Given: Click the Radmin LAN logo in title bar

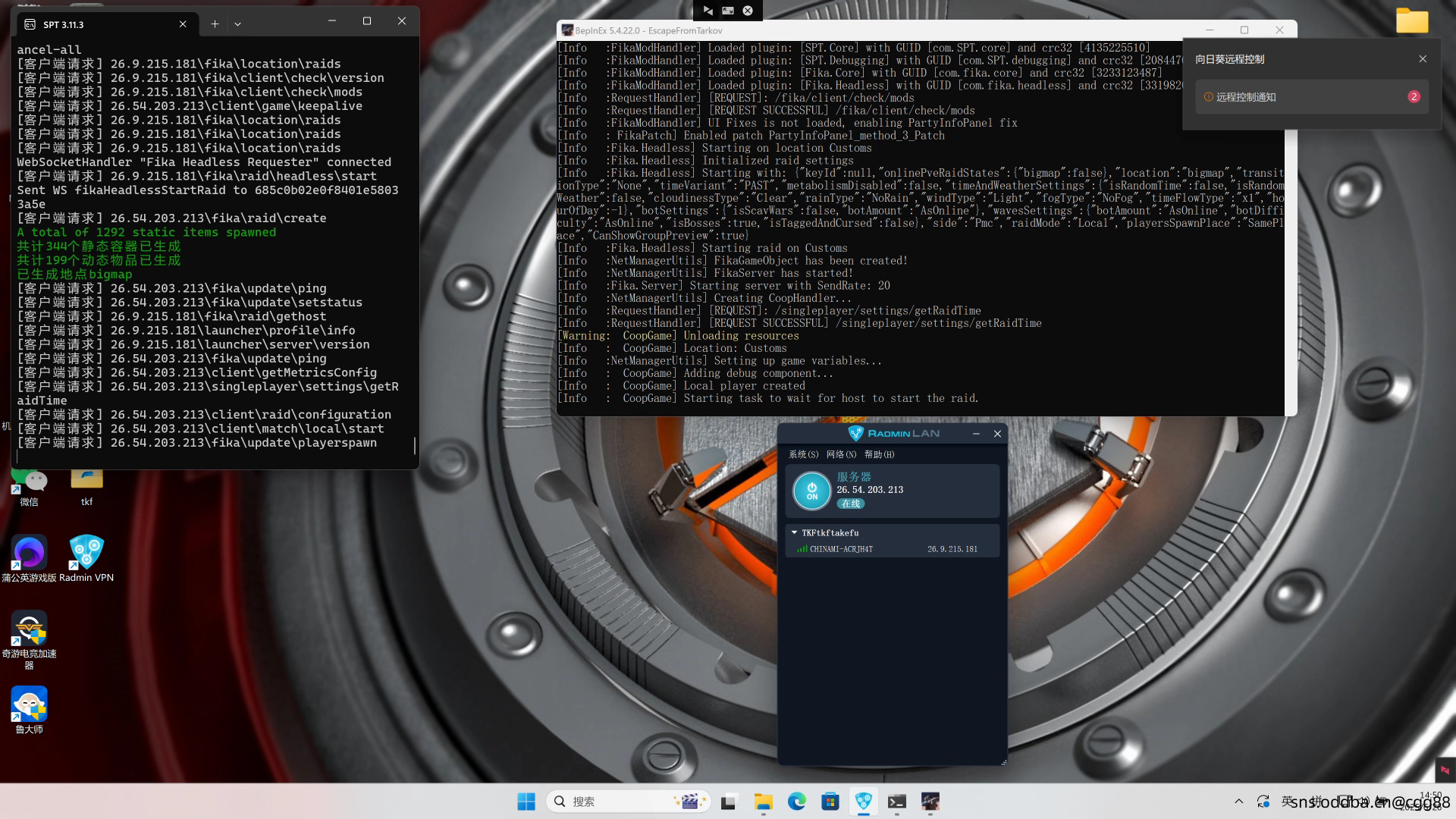Looking at the screenshot, I should (x=893, y=434).
